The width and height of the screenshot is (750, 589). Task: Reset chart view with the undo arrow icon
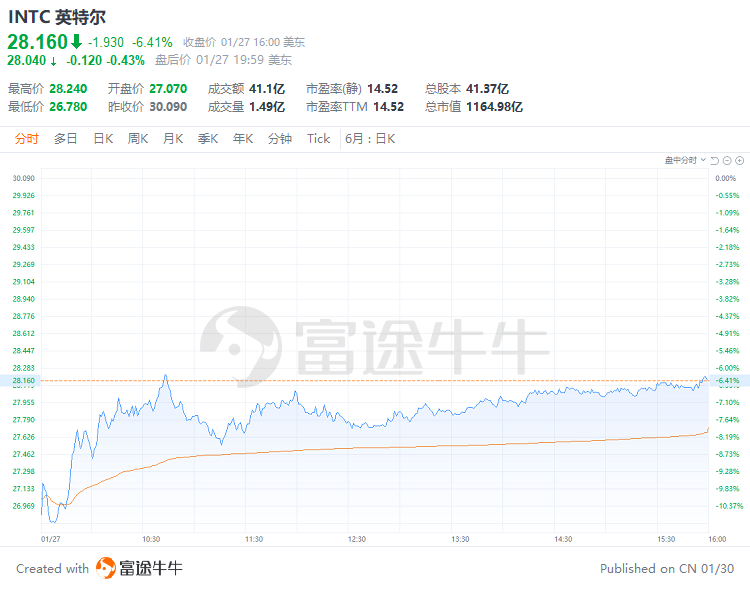(715, 161)
